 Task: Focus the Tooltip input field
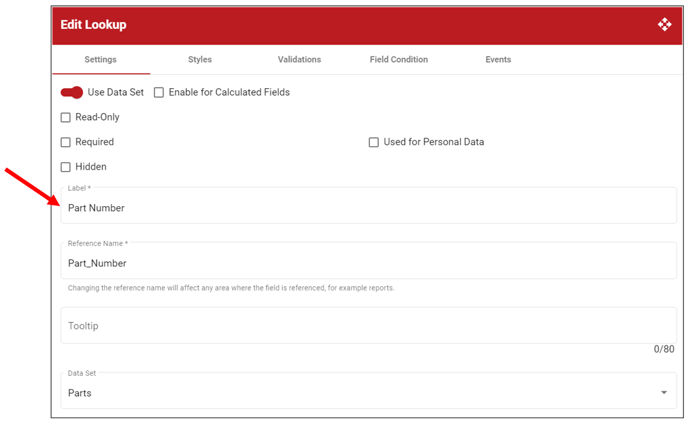pyautogui.click(x=369, y=325)
